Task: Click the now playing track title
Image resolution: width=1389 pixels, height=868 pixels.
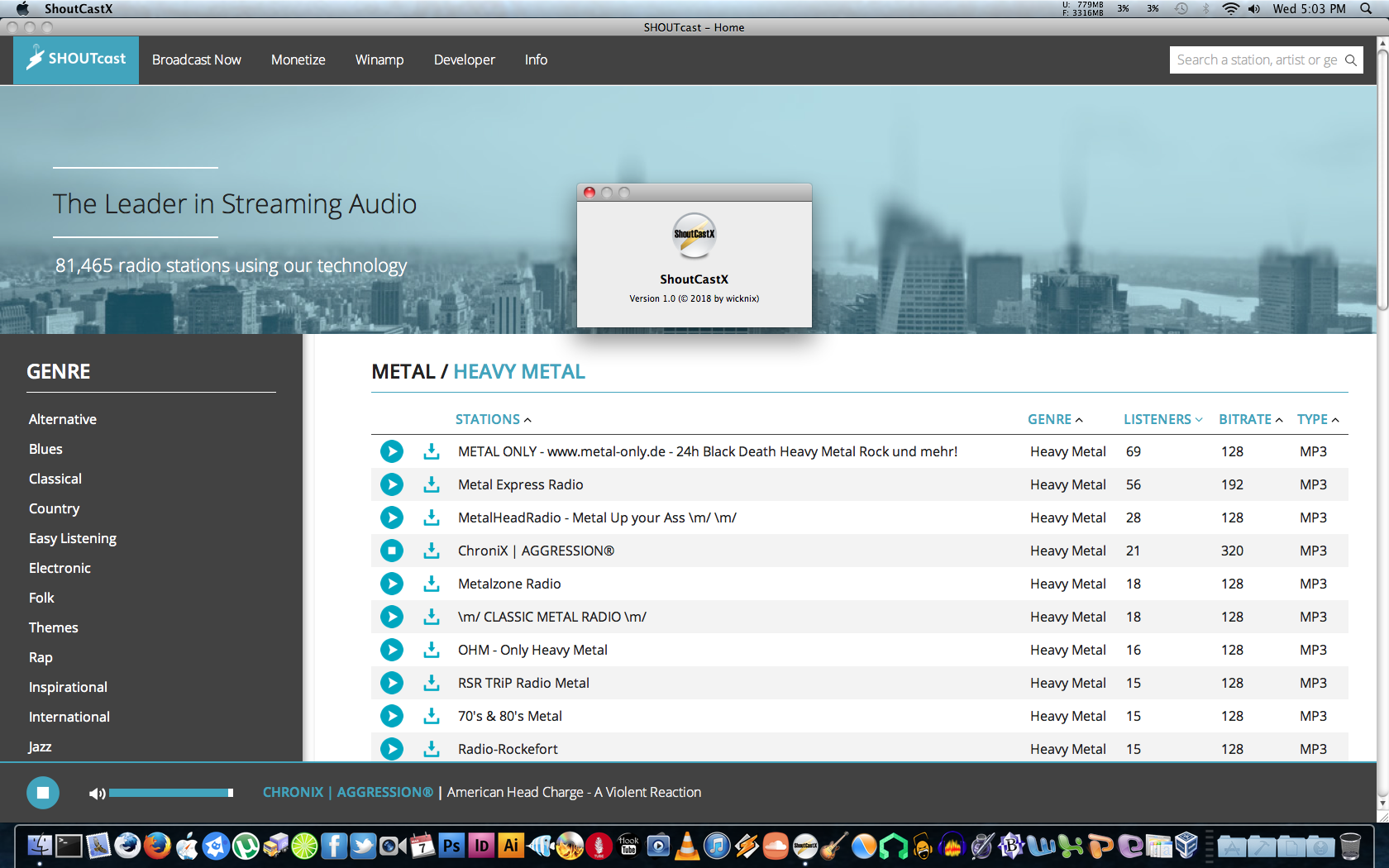Action: click(574, 792)
